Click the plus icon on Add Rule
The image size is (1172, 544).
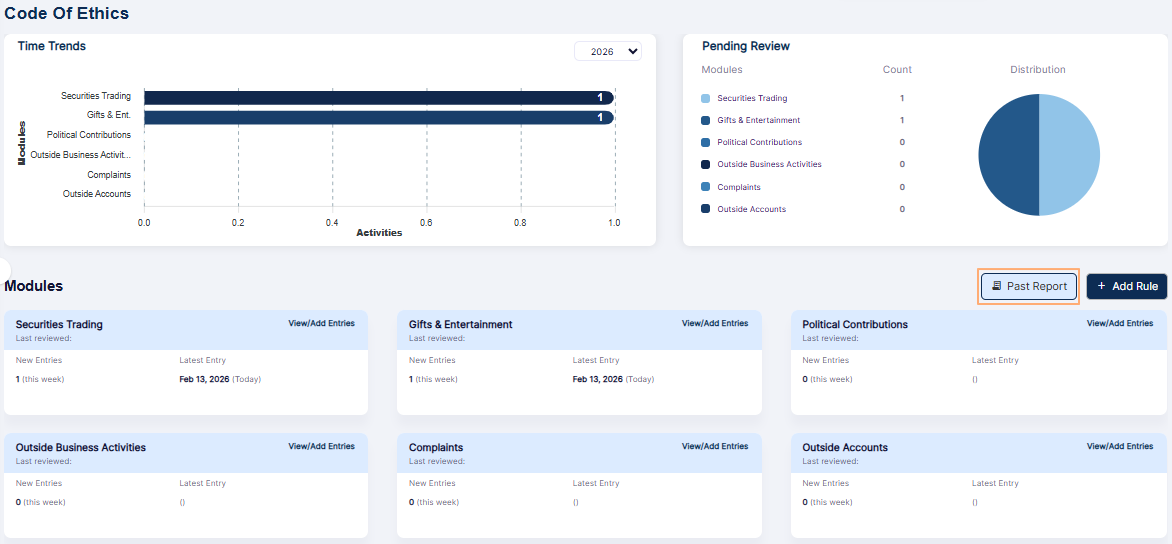pyautogui.click(x=1101, y=286)
